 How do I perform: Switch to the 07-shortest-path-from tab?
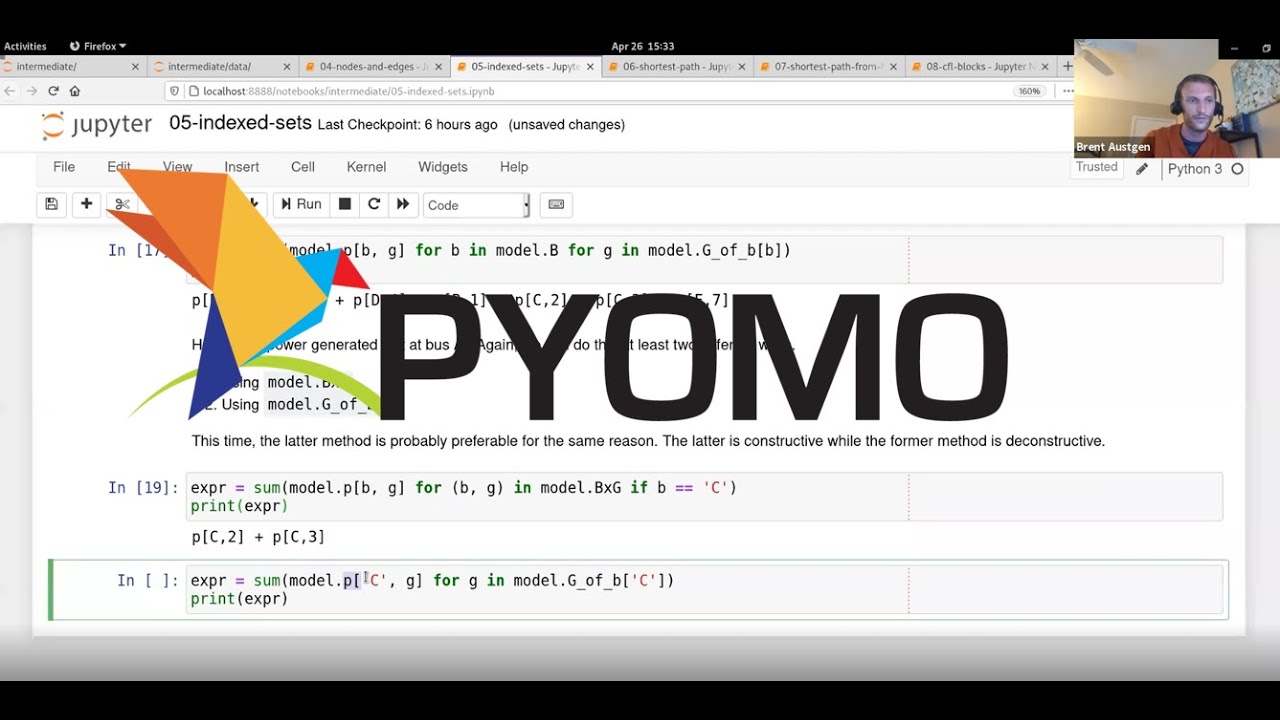[x=828, y=66]
